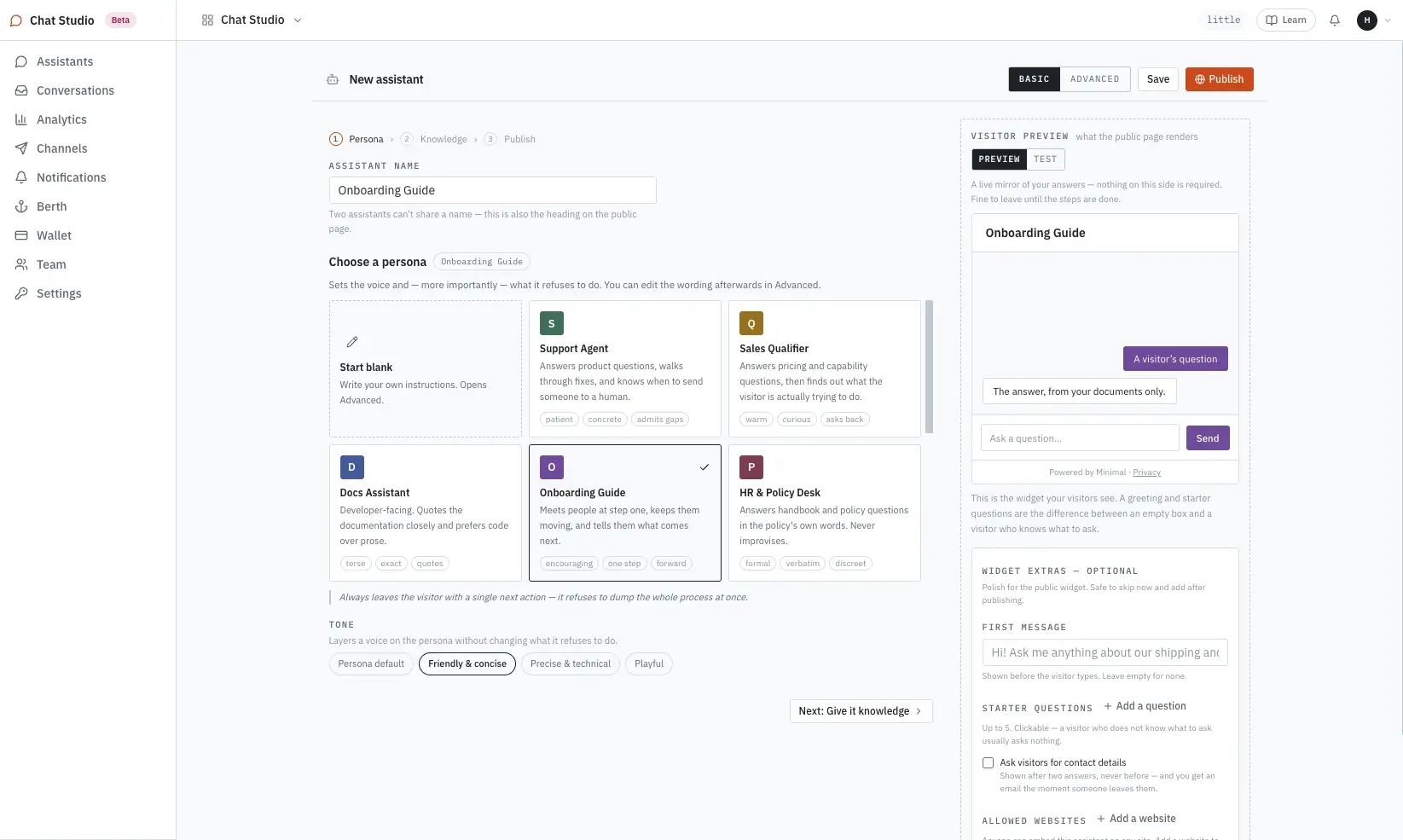Open the Privacy link in the widget
Screen dimensions: 1403x840
click(1147, 472)
